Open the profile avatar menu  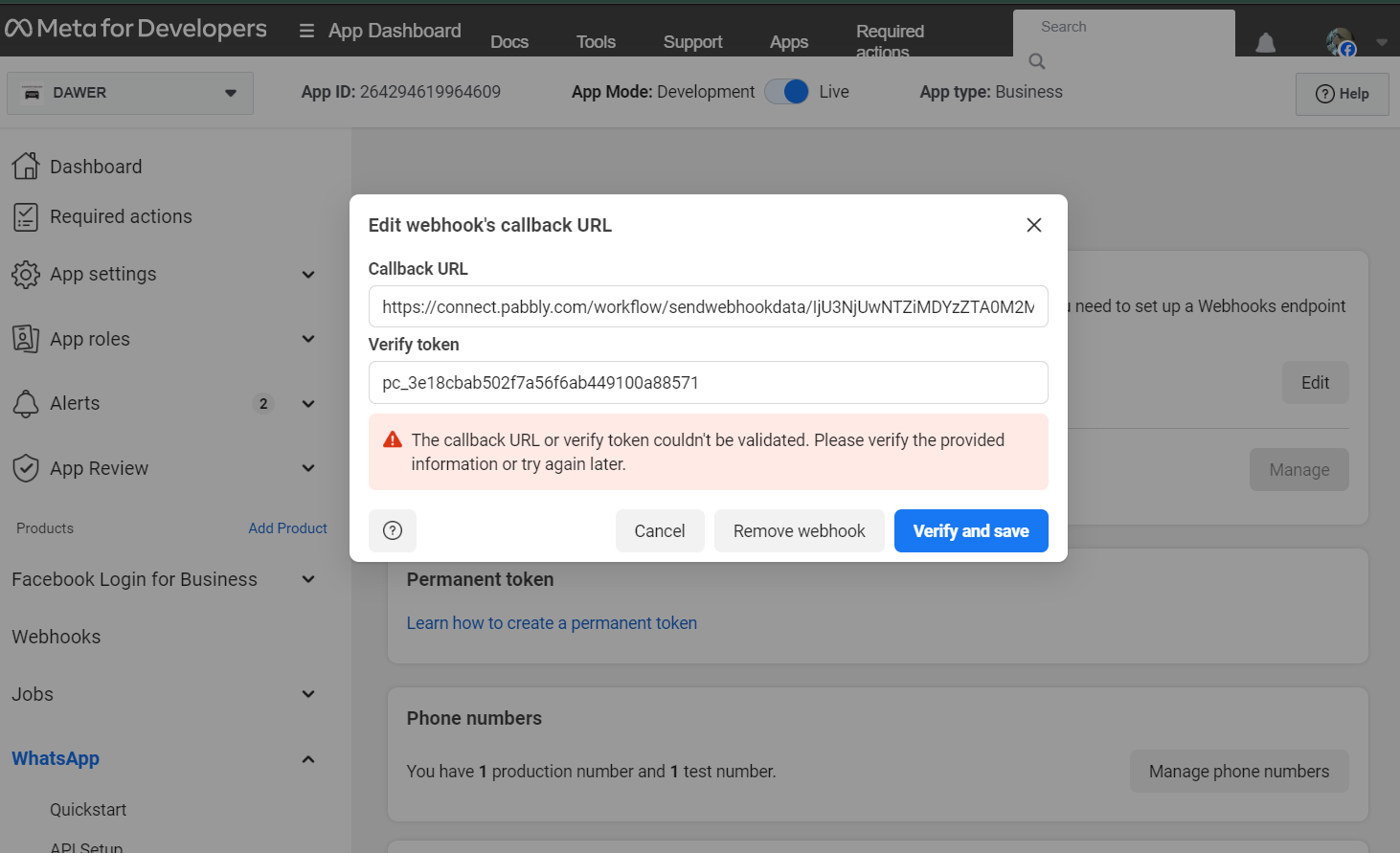pos(1341,42)
